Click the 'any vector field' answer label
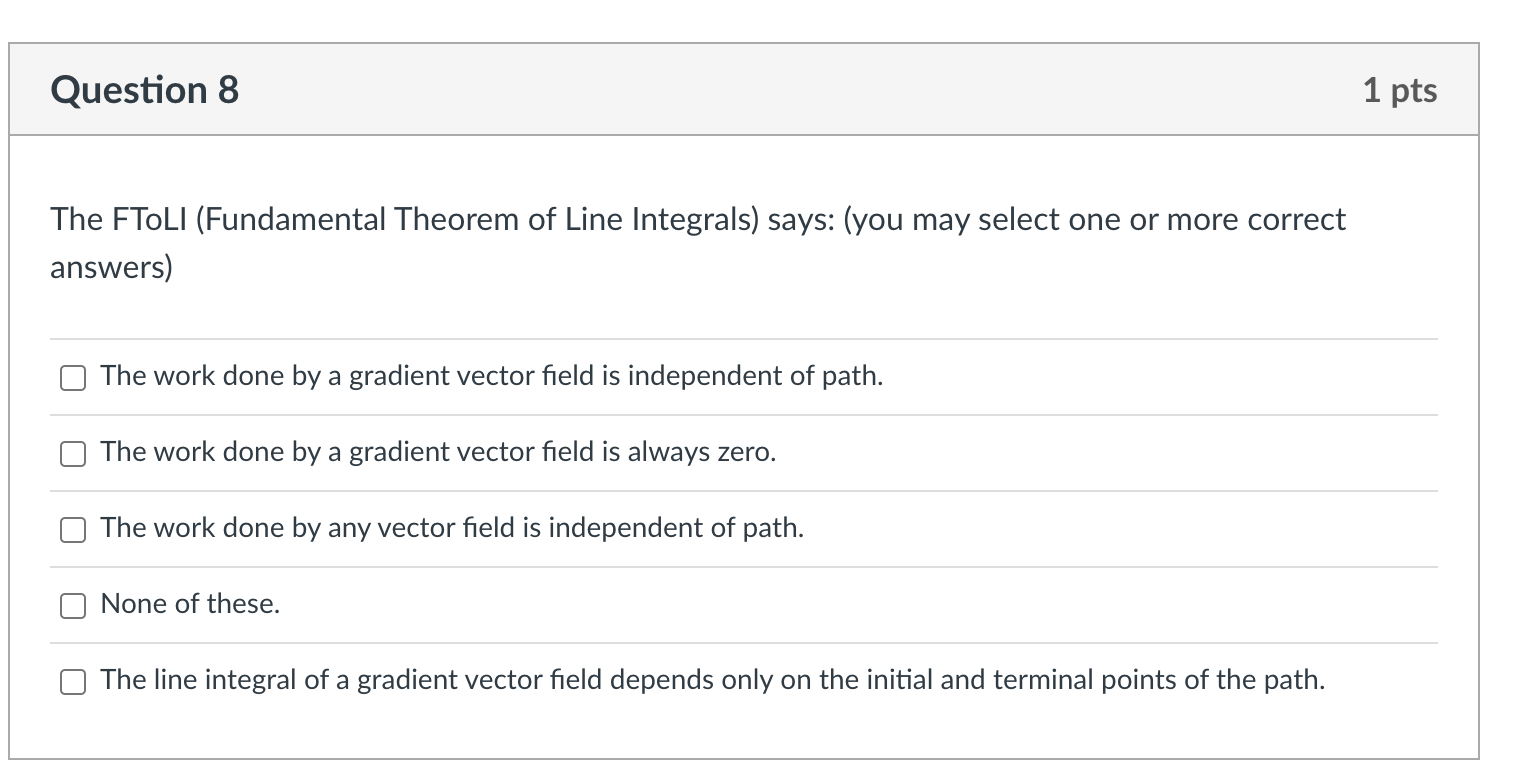This screenshot has height=780, width=1530. pos(450,529)
